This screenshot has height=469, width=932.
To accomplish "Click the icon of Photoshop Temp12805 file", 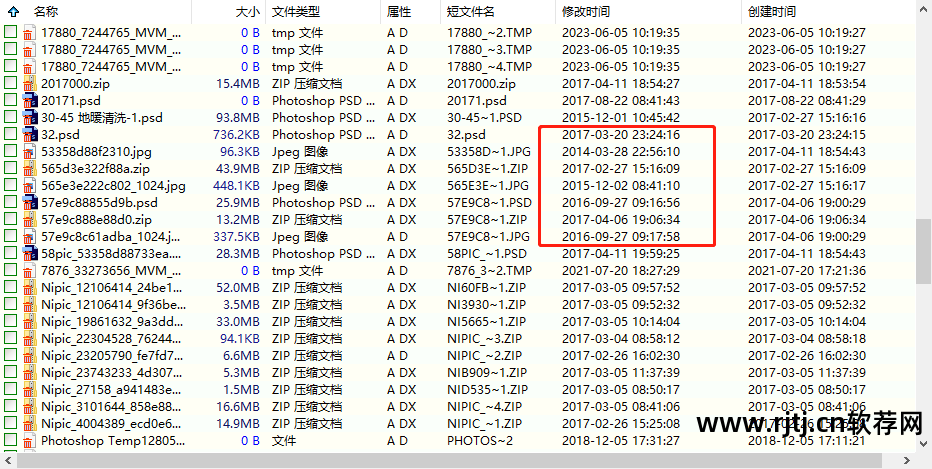I will pyautogui.click(x=29, y=441).
